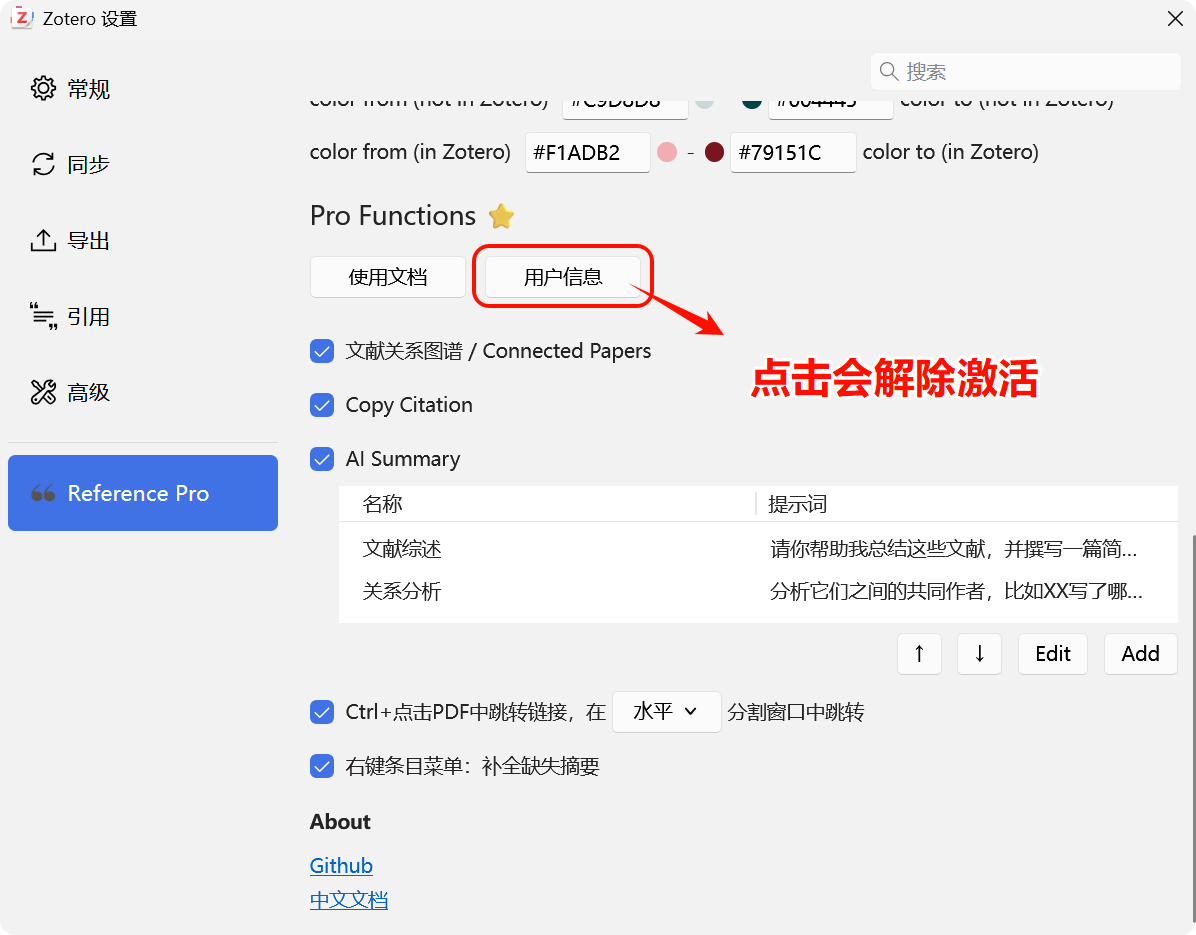Click the Edit prompt button
The width and height of the screenshot is (1196, 935).
[x=1053, y=654]
